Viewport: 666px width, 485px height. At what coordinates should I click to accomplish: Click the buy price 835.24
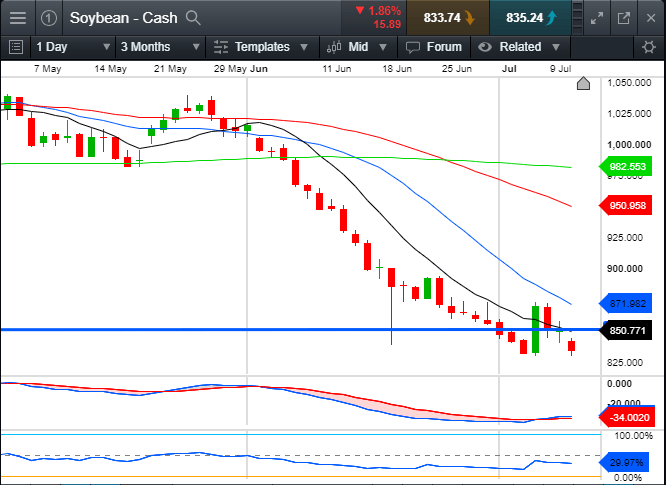(x=531, y=18)
